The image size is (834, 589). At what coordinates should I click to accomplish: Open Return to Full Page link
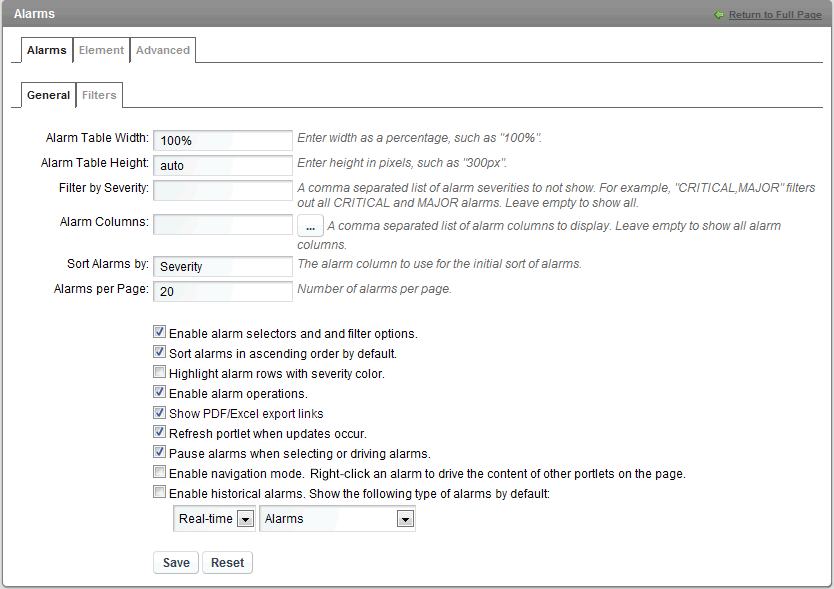point(775,15)
